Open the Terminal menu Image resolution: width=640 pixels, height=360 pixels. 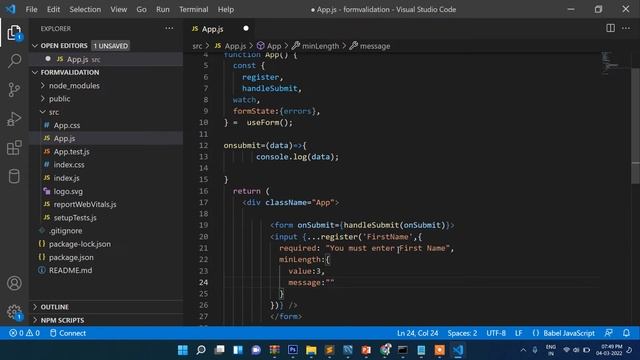193,9
